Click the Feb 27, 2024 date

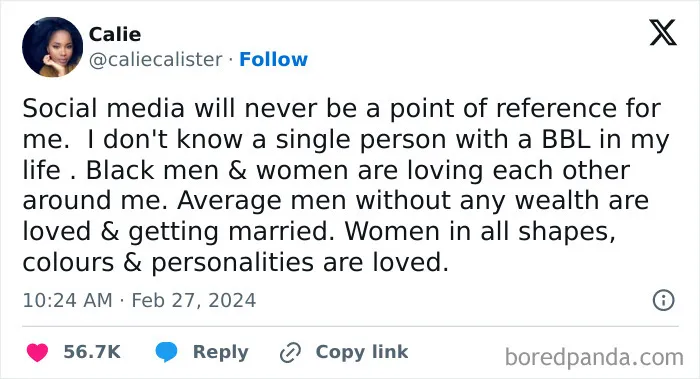(193, 300)
